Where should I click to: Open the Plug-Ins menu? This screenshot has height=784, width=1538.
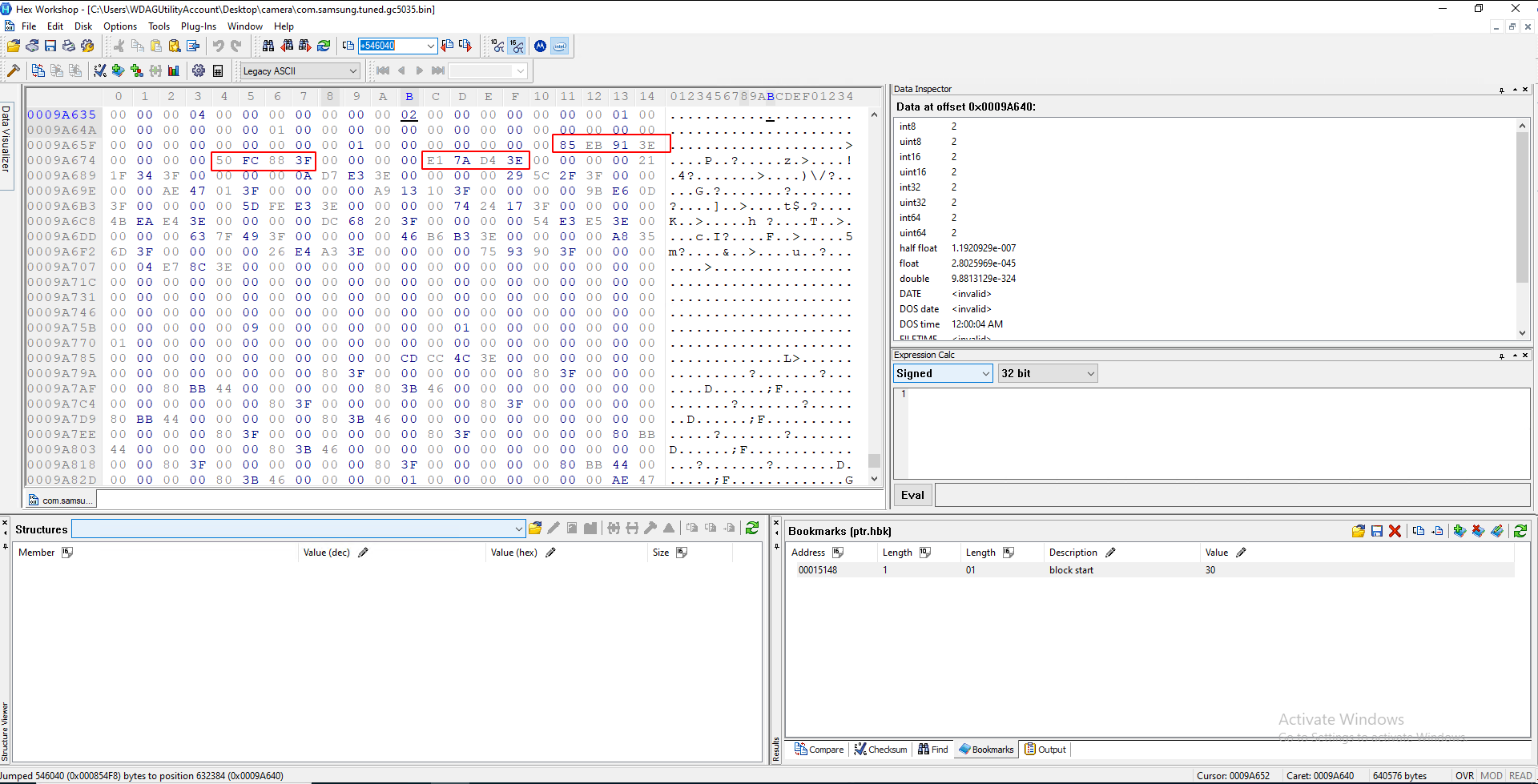199,26
